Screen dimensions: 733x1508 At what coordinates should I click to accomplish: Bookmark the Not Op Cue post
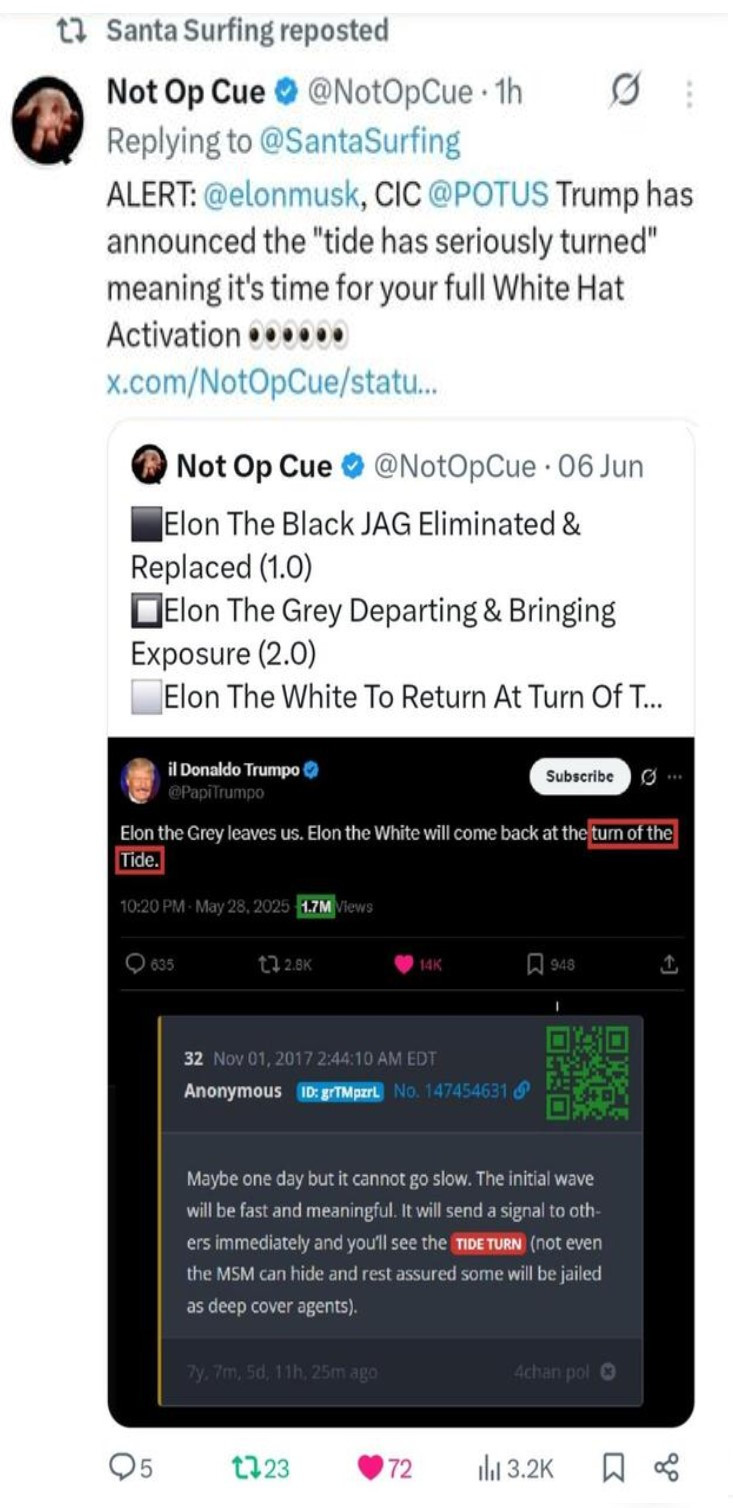tap(614, 1467)
